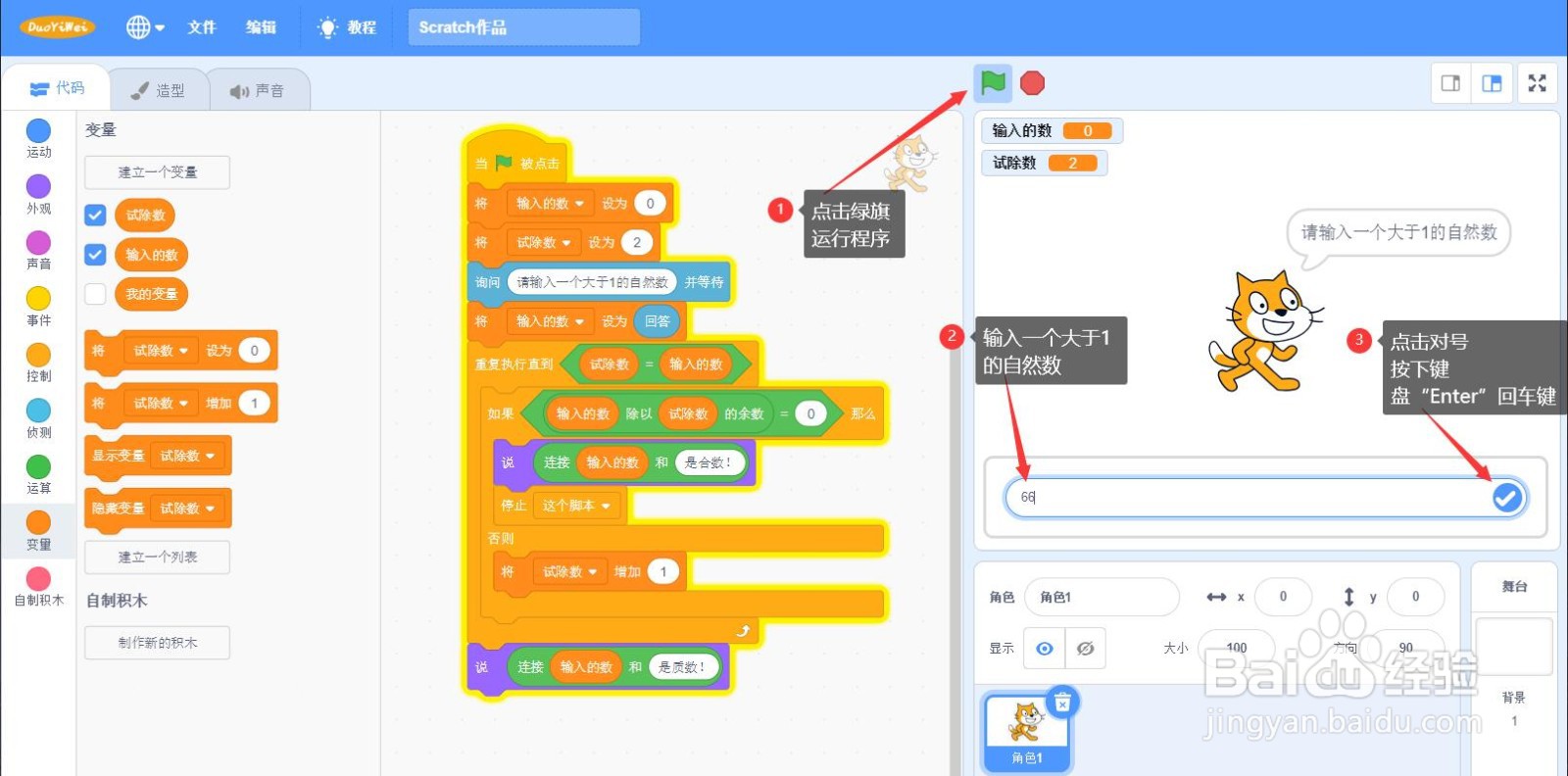This screenshot has width=1568, height=776.
Task: Click the 当绿旗被点击 hat block
Action: tap(516, 161)
